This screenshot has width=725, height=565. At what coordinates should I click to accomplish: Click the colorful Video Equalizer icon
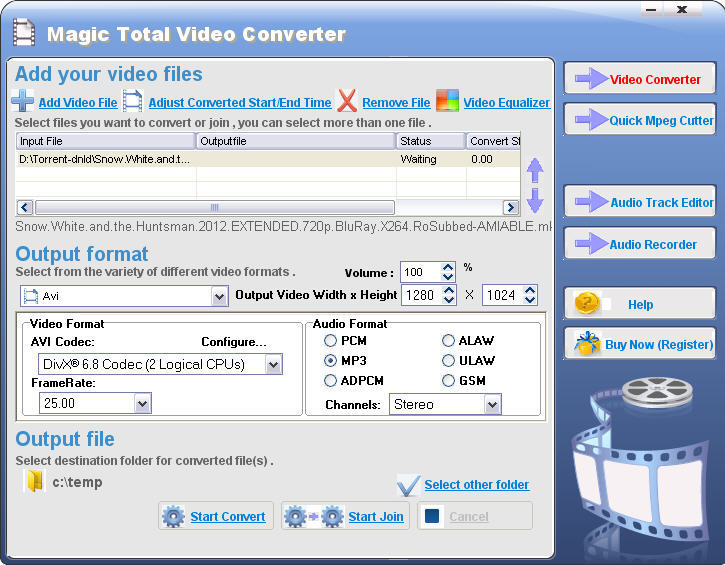tap(447, 100)
